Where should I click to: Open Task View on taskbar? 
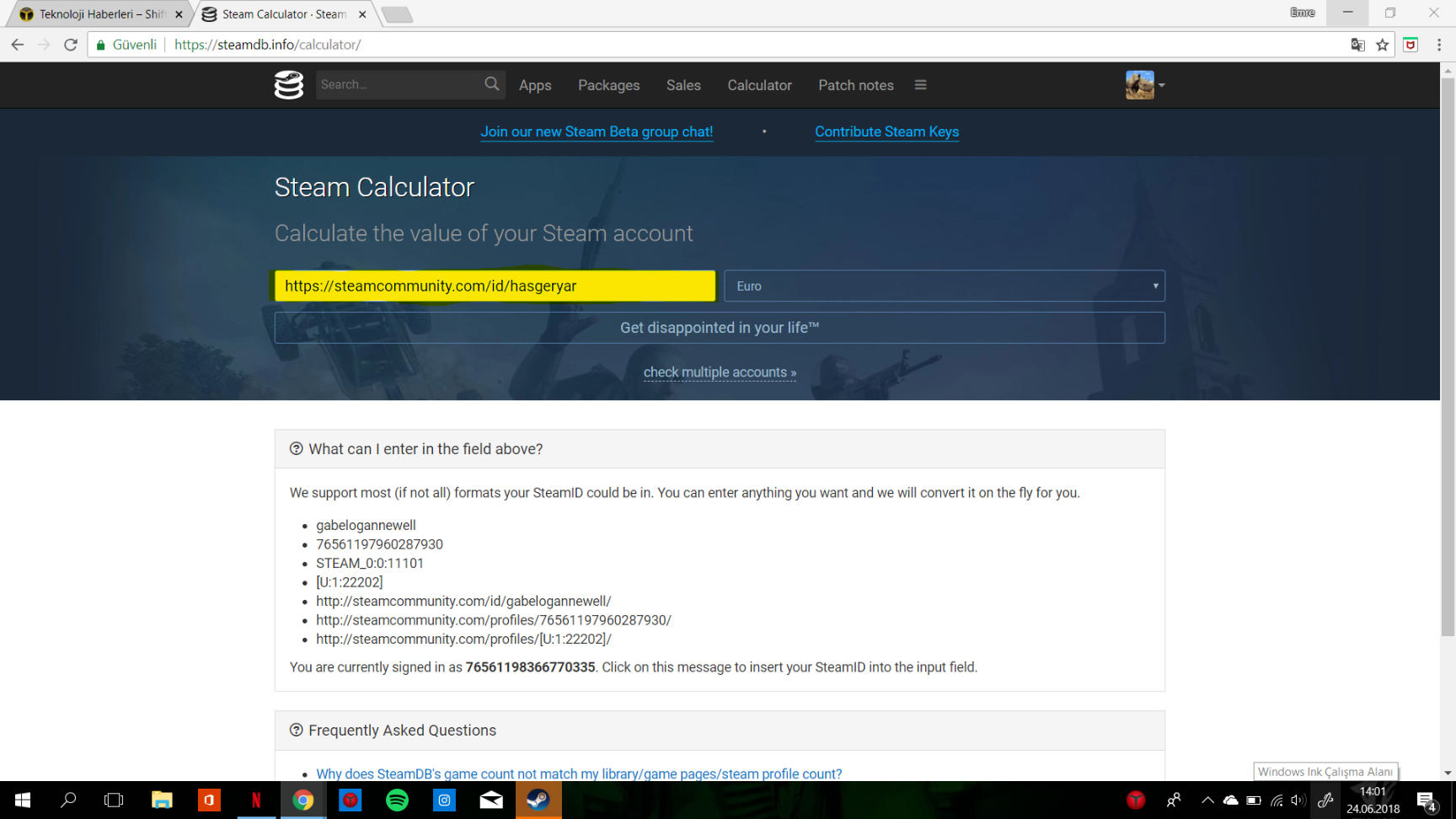[114, 800]
